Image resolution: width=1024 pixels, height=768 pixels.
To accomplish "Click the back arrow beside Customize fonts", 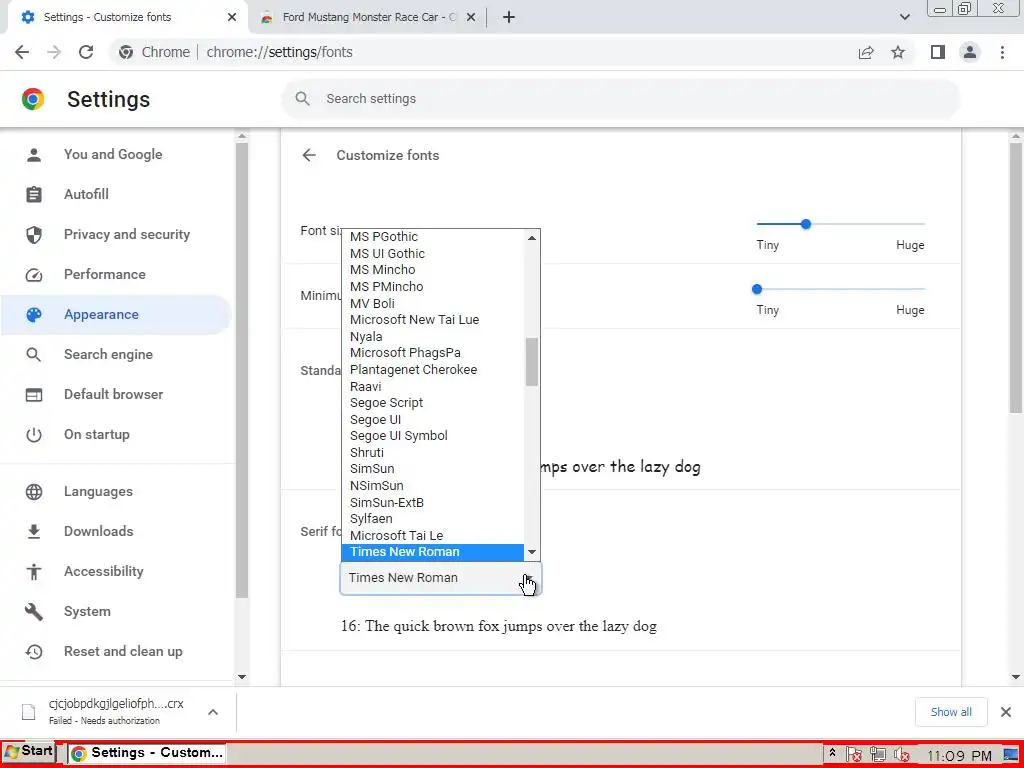I will point(309,155).
